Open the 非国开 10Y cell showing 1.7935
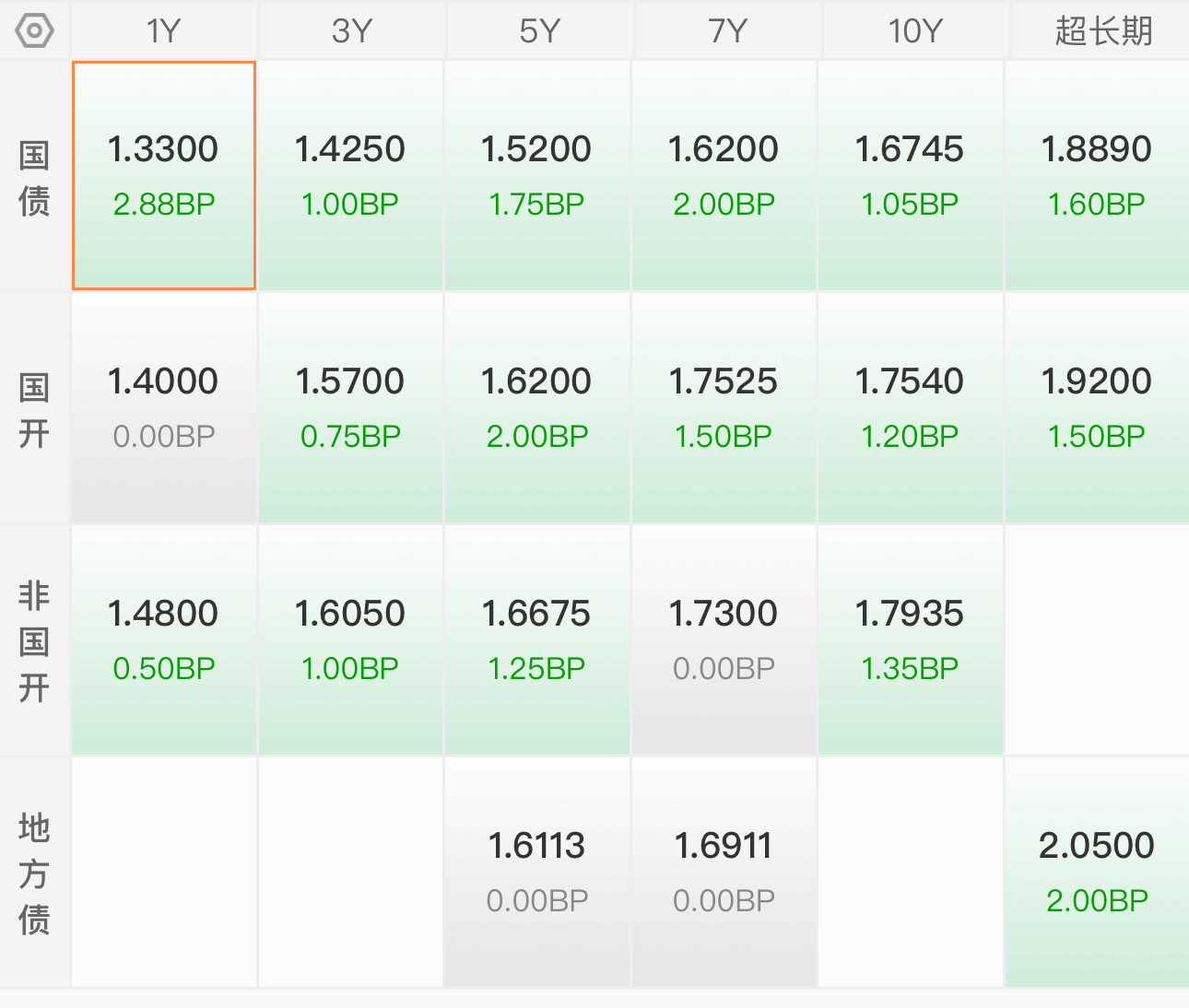The height and width of the screenshot is (1008, 1189). point(910,640)
